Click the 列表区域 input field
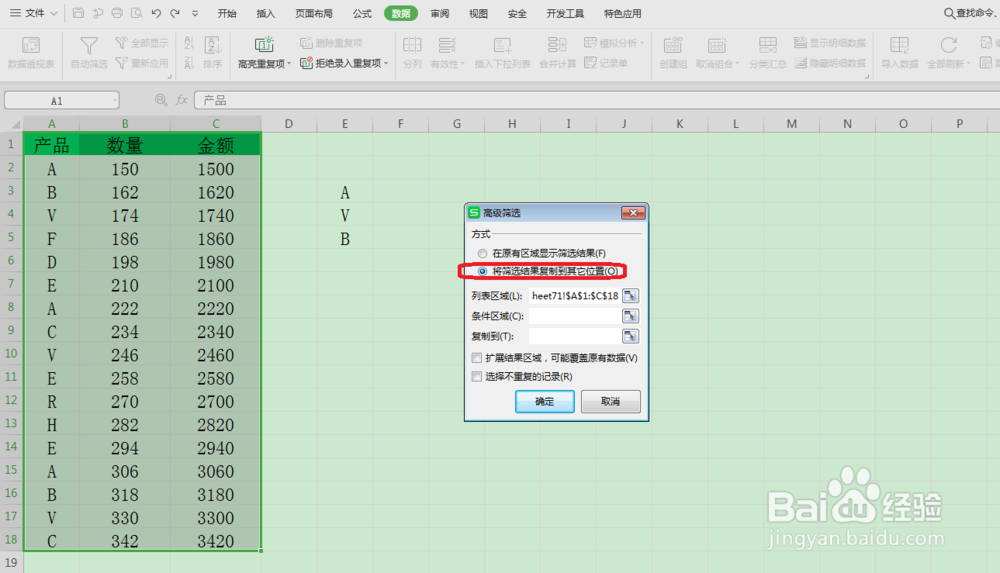Viewport: 1000px width, 573px height. 575,295
